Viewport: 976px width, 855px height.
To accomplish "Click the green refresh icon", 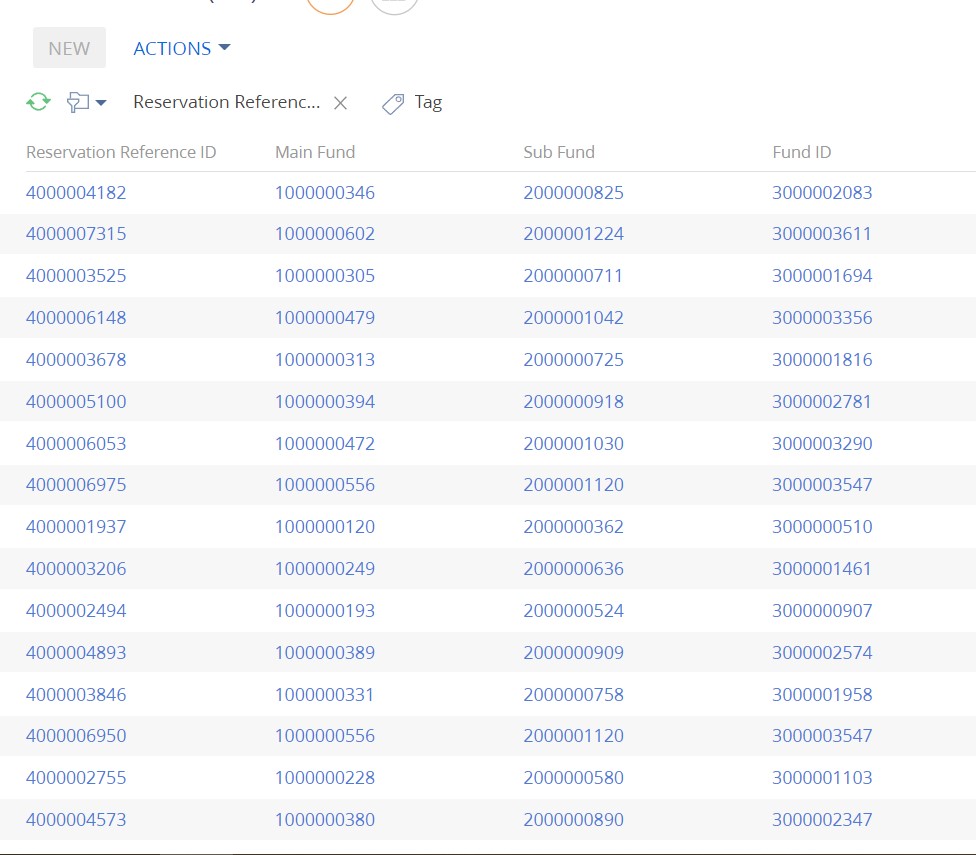I will [38, 101].
